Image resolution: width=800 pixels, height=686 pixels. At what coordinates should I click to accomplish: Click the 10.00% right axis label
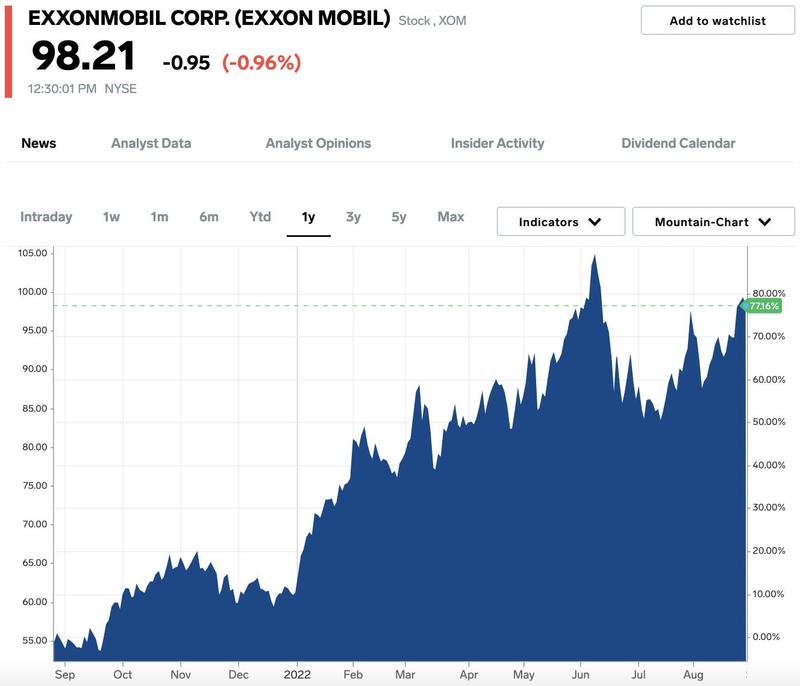pos(769,594)
